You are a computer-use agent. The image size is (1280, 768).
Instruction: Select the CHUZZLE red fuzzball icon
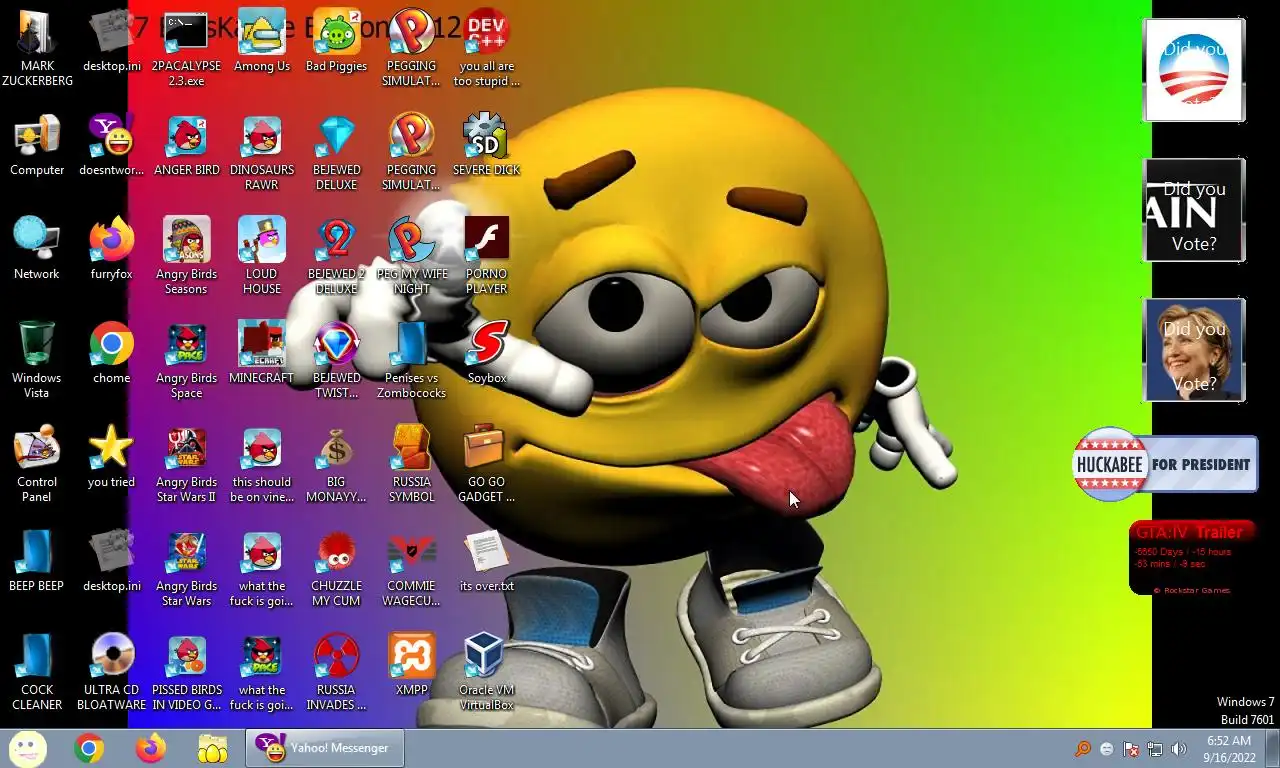pos(337,568)
